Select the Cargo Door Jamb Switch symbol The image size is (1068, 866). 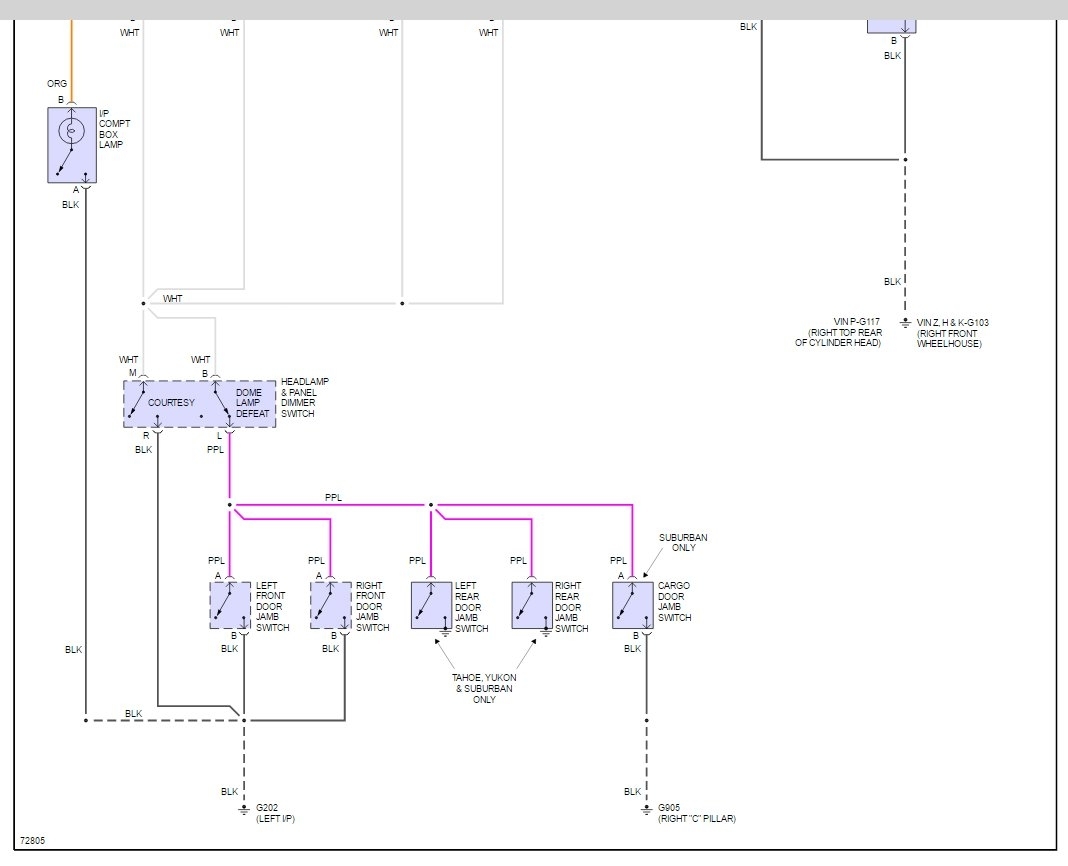633,605
